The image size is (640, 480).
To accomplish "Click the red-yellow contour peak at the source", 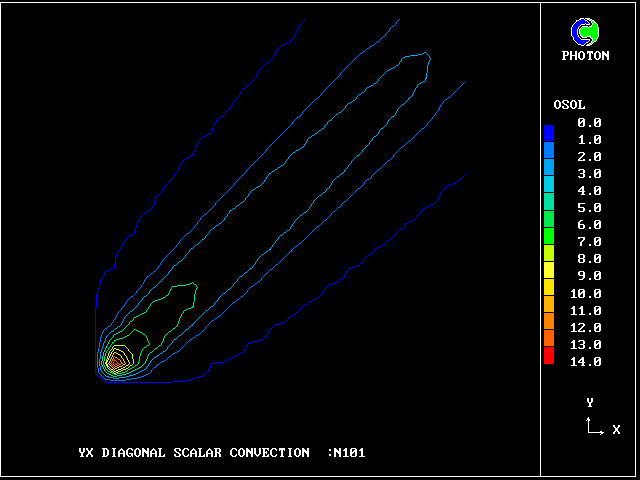I will [x=117, y=359].
